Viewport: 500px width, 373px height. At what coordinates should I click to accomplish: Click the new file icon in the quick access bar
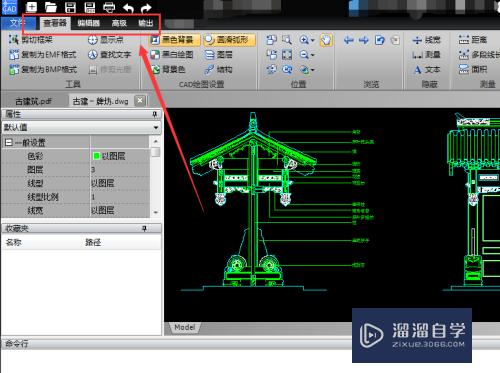point(32,7)
